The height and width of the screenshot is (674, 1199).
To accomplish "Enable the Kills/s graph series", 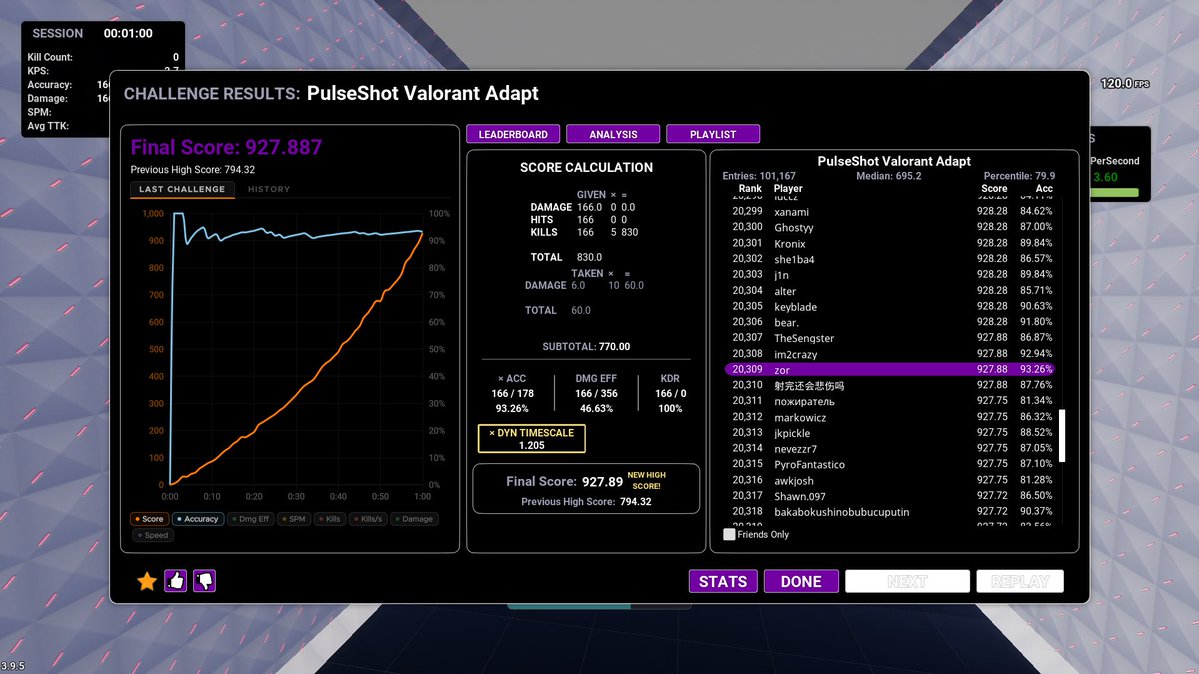I will (368, 519).
